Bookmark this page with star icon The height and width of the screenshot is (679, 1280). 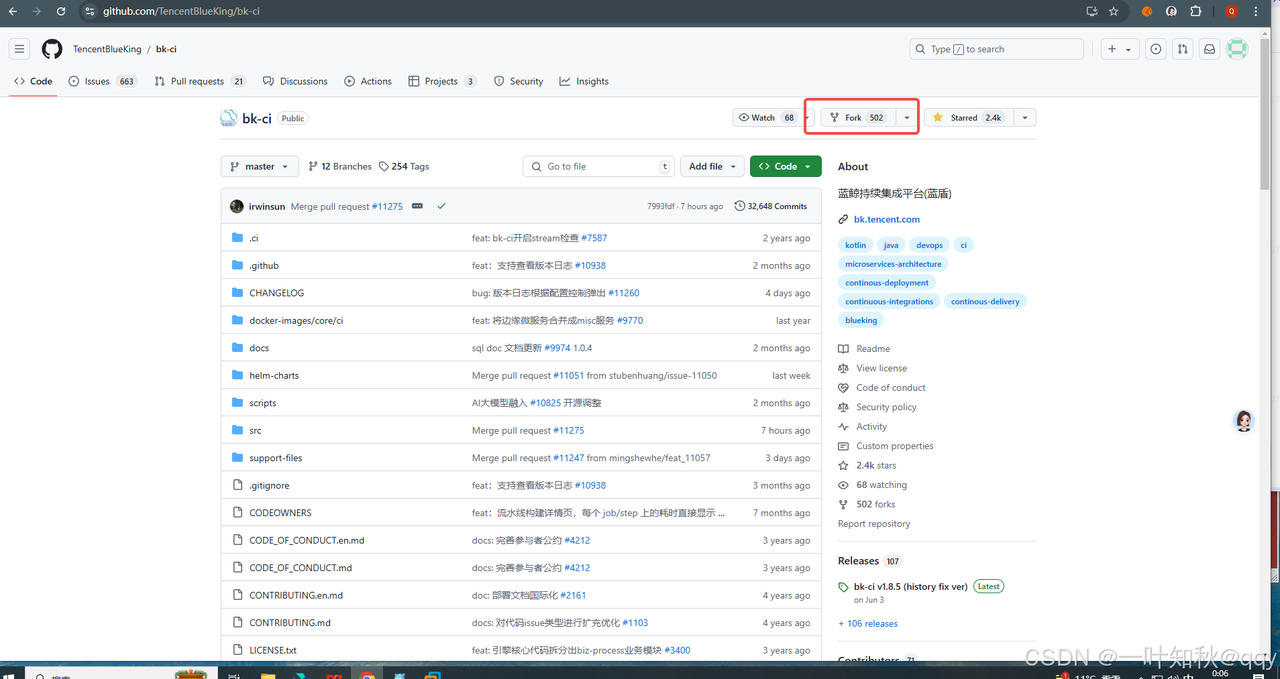(1113, 11)
